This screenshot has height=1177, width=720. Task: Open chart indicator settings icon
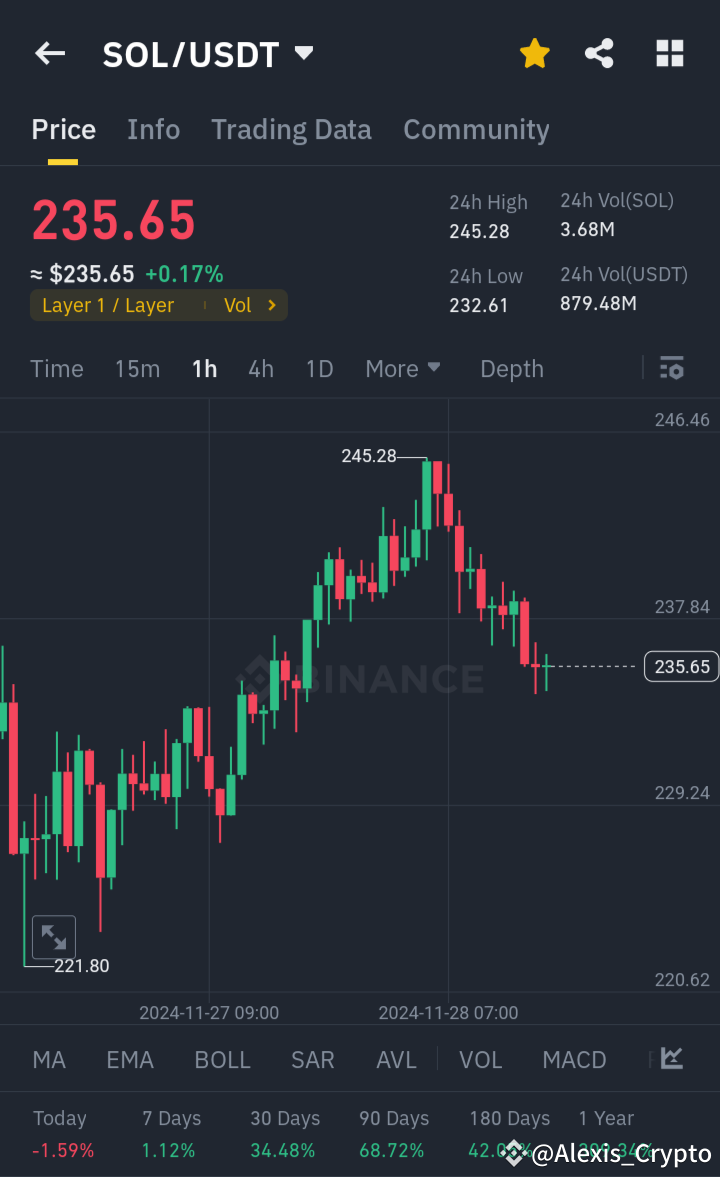pos(671,368)
